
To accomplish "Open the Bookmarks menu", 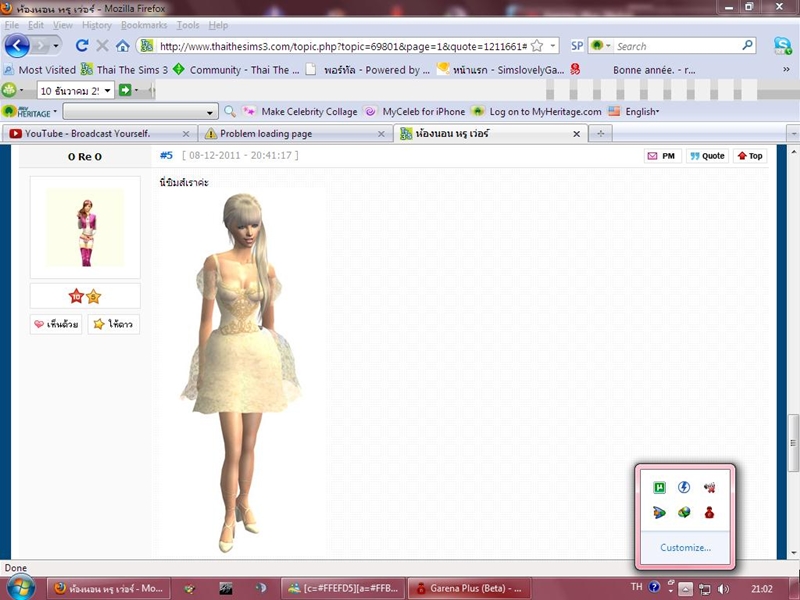I will click(x=144, y=25).
